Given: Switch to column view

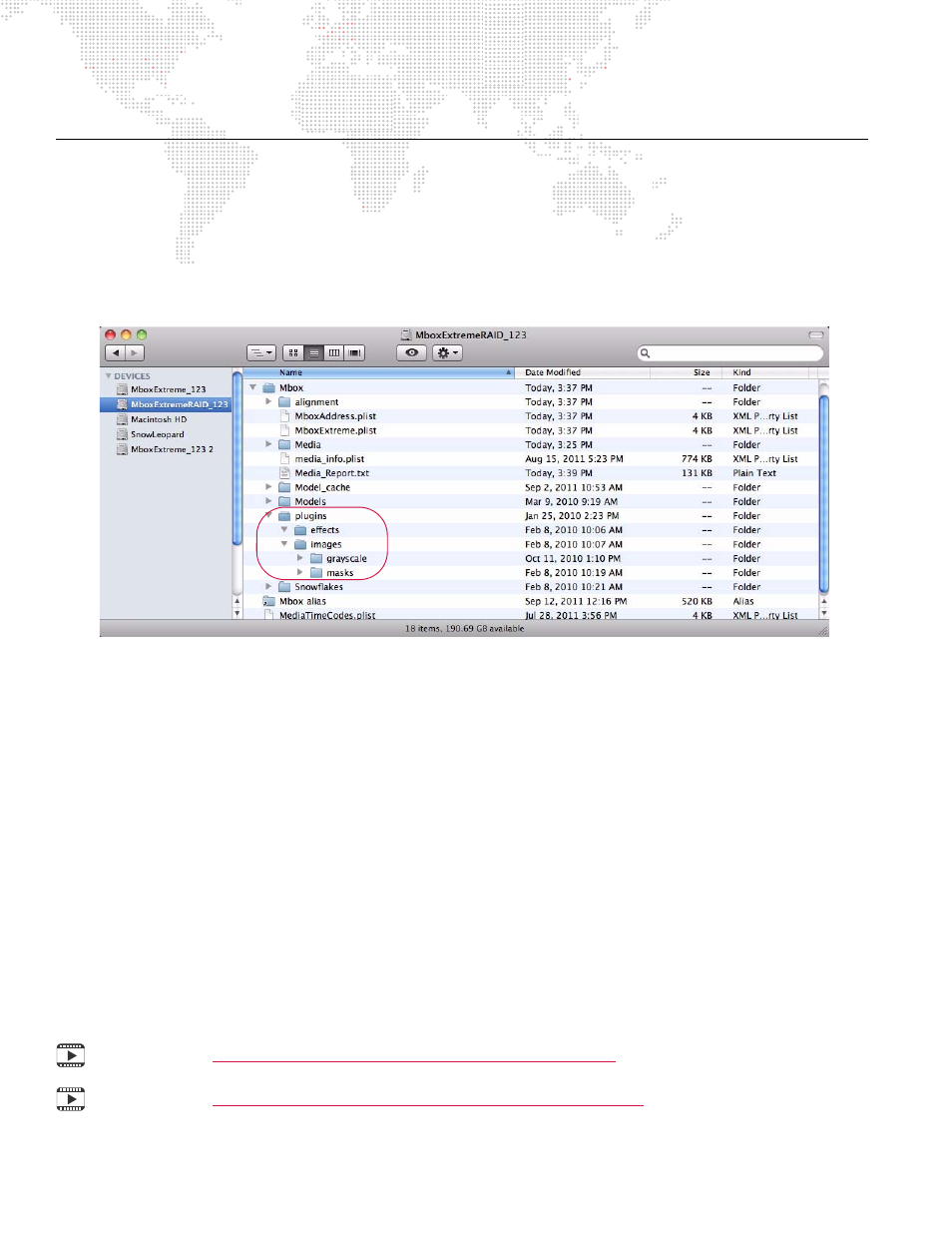Looking at the screenshot, I should point(334,352).
